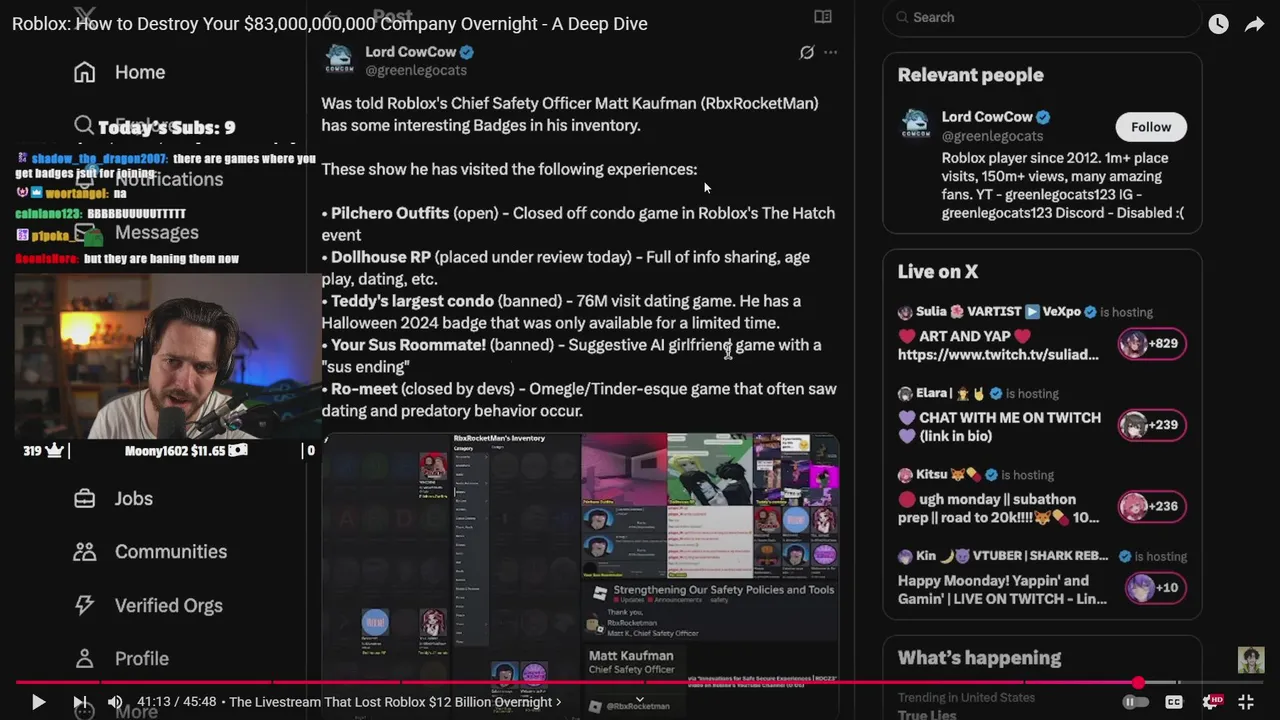1280x720 pixels.
Task: Open the Communities sidebar item
Action: [150, 552]
